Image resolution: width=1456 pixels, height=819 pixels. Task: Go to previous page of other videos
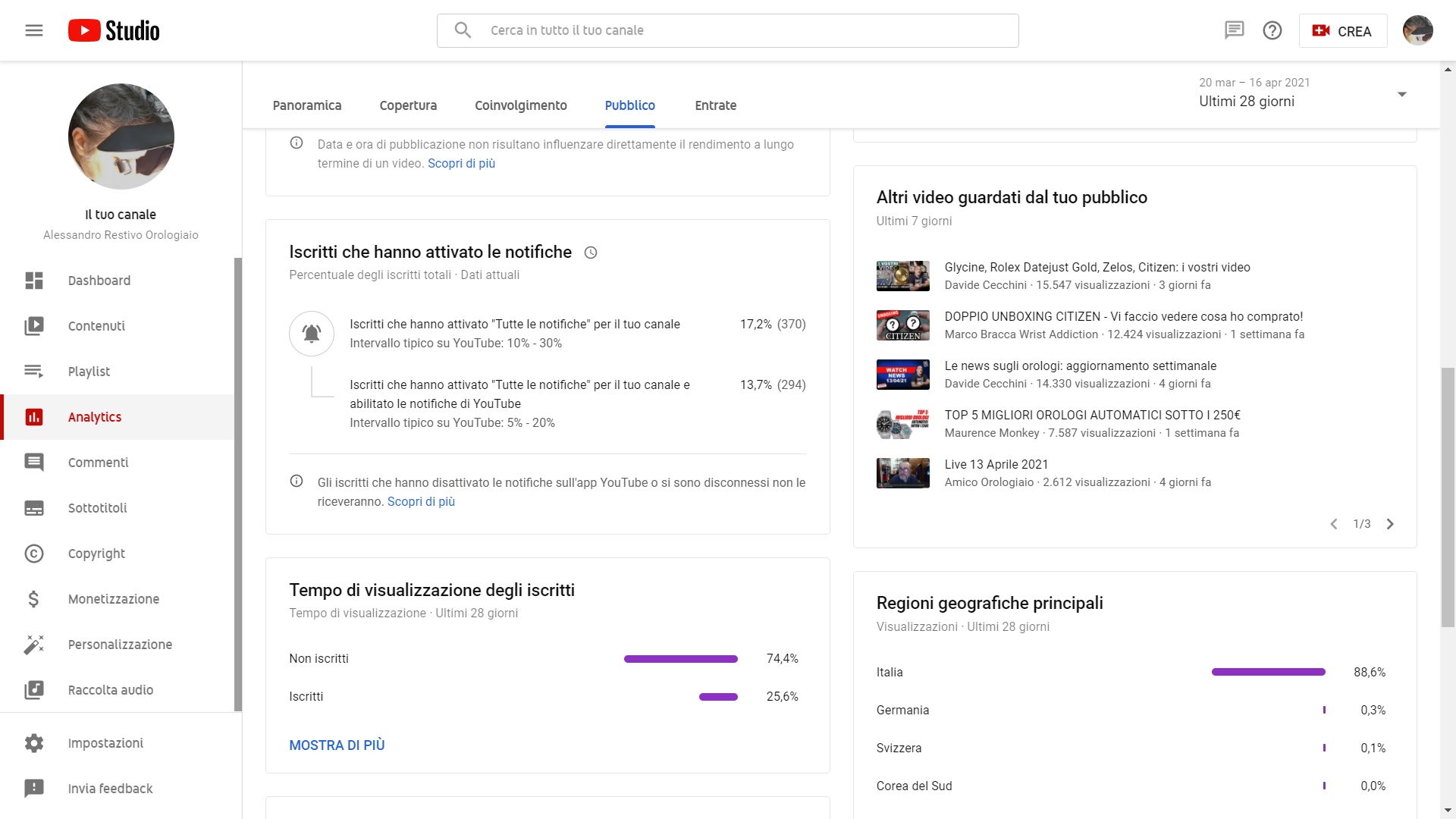(1334, 524)
